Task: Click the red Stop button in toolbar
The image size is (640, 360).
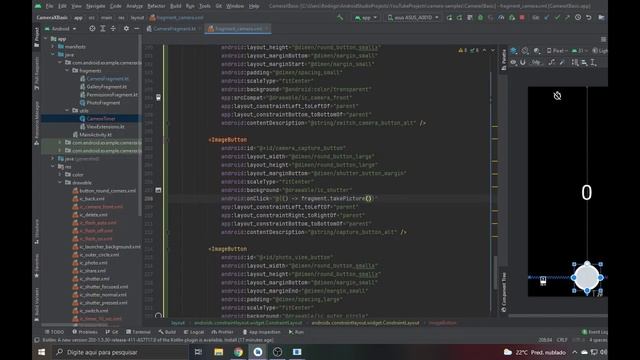Action: coord(522,18)
